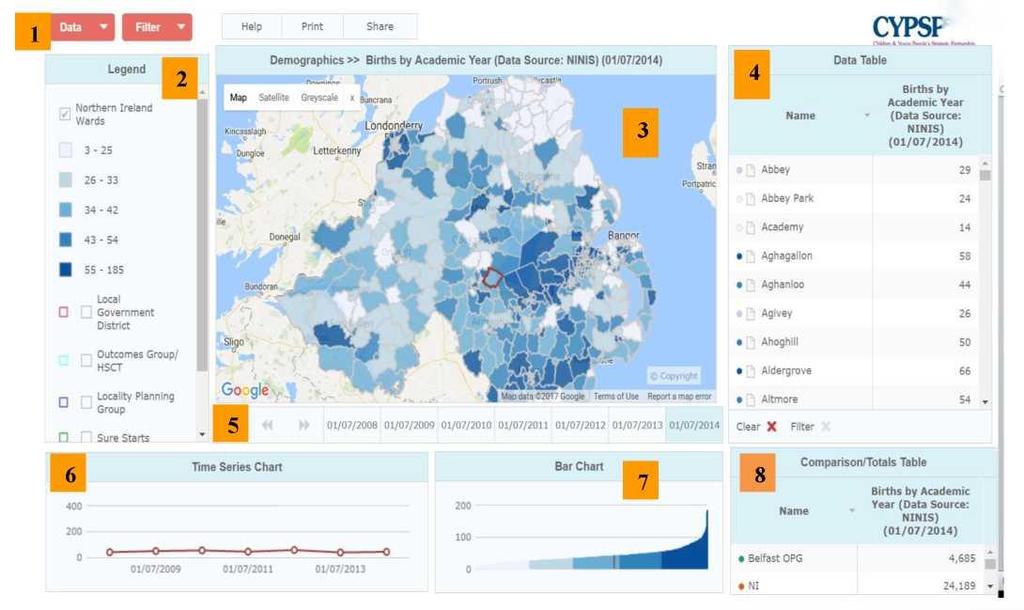Close the map type selector with x
1024x610 pixels.
(x=352, y=98)
